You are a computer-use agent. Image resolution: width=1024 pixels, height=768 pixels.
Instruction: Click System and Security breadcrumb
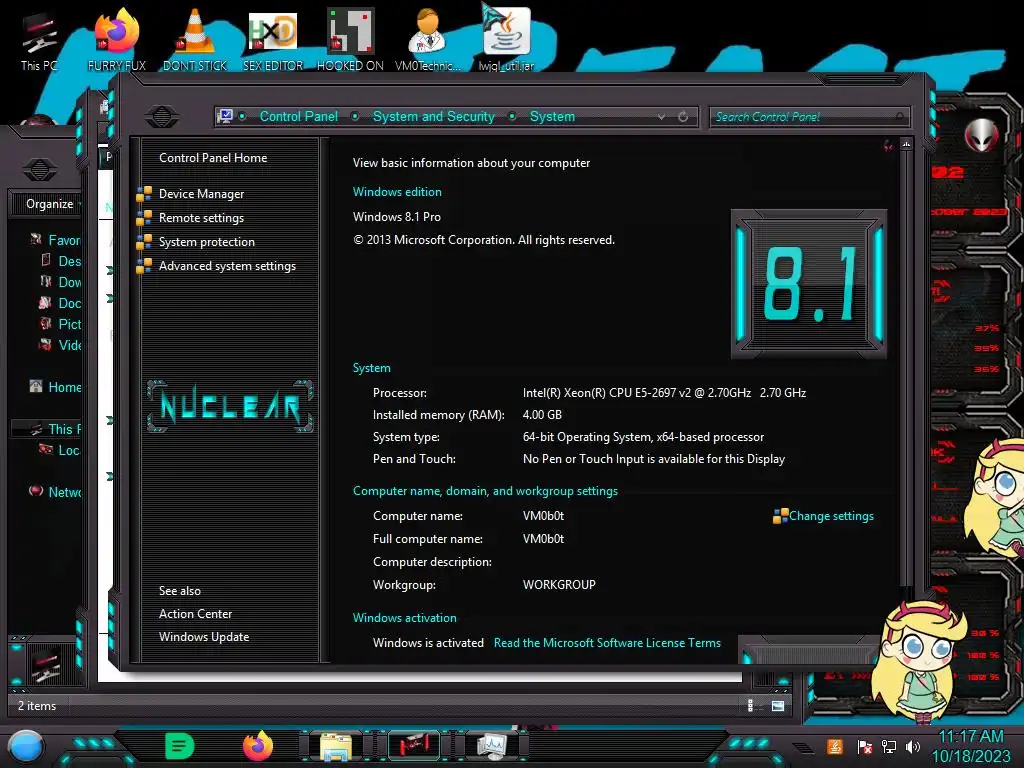pyautogui.click(x=434, y=116)
